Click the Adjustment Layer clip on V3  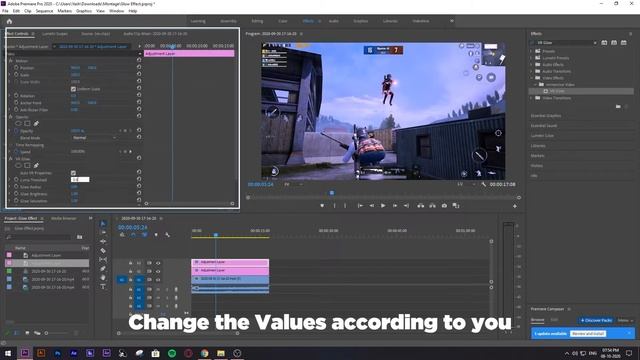click(230, 262)
